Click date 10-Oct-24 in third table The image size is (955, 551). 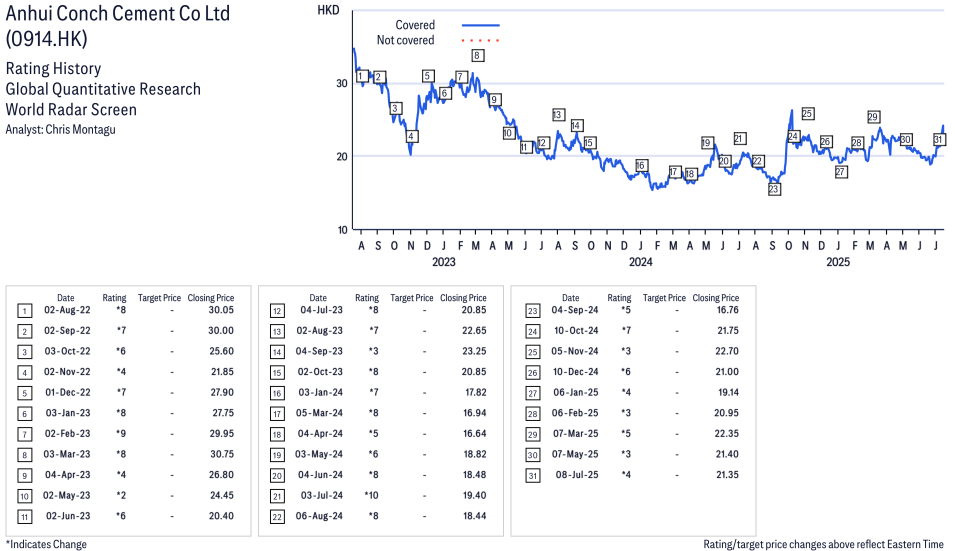576,331
